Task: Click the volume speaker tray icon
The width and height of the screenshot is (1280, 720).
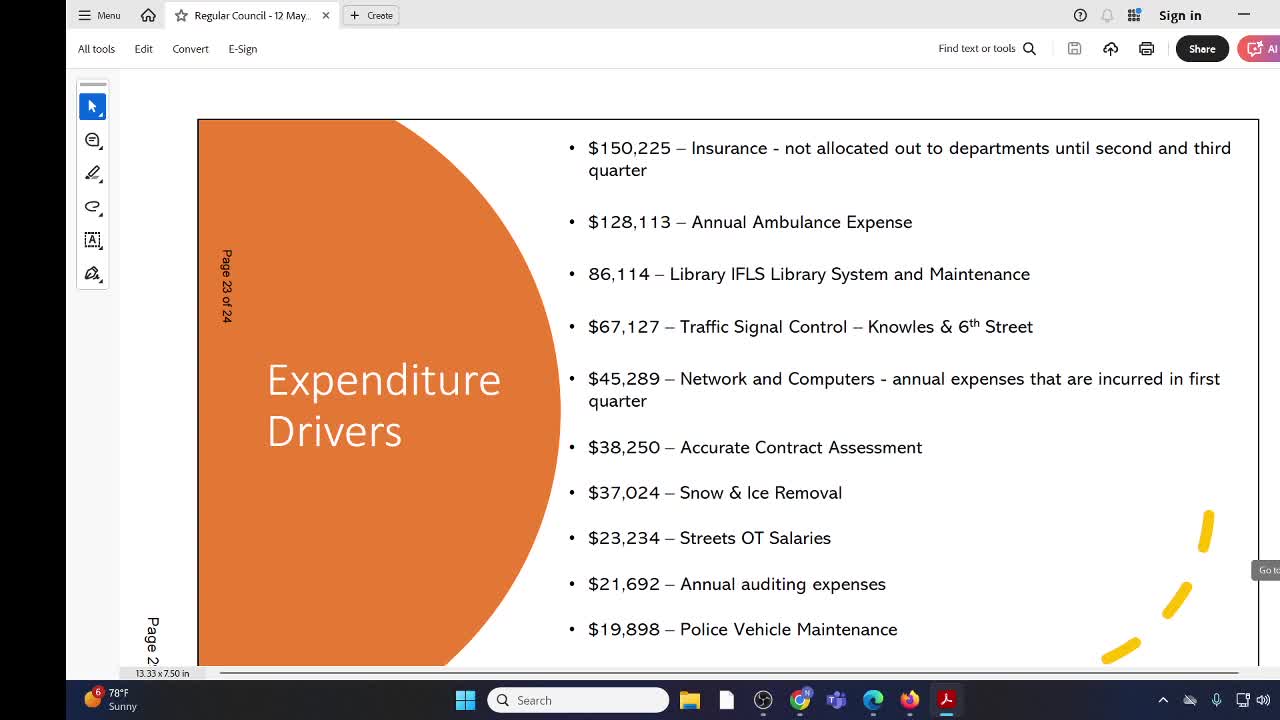Action: 1264,700
